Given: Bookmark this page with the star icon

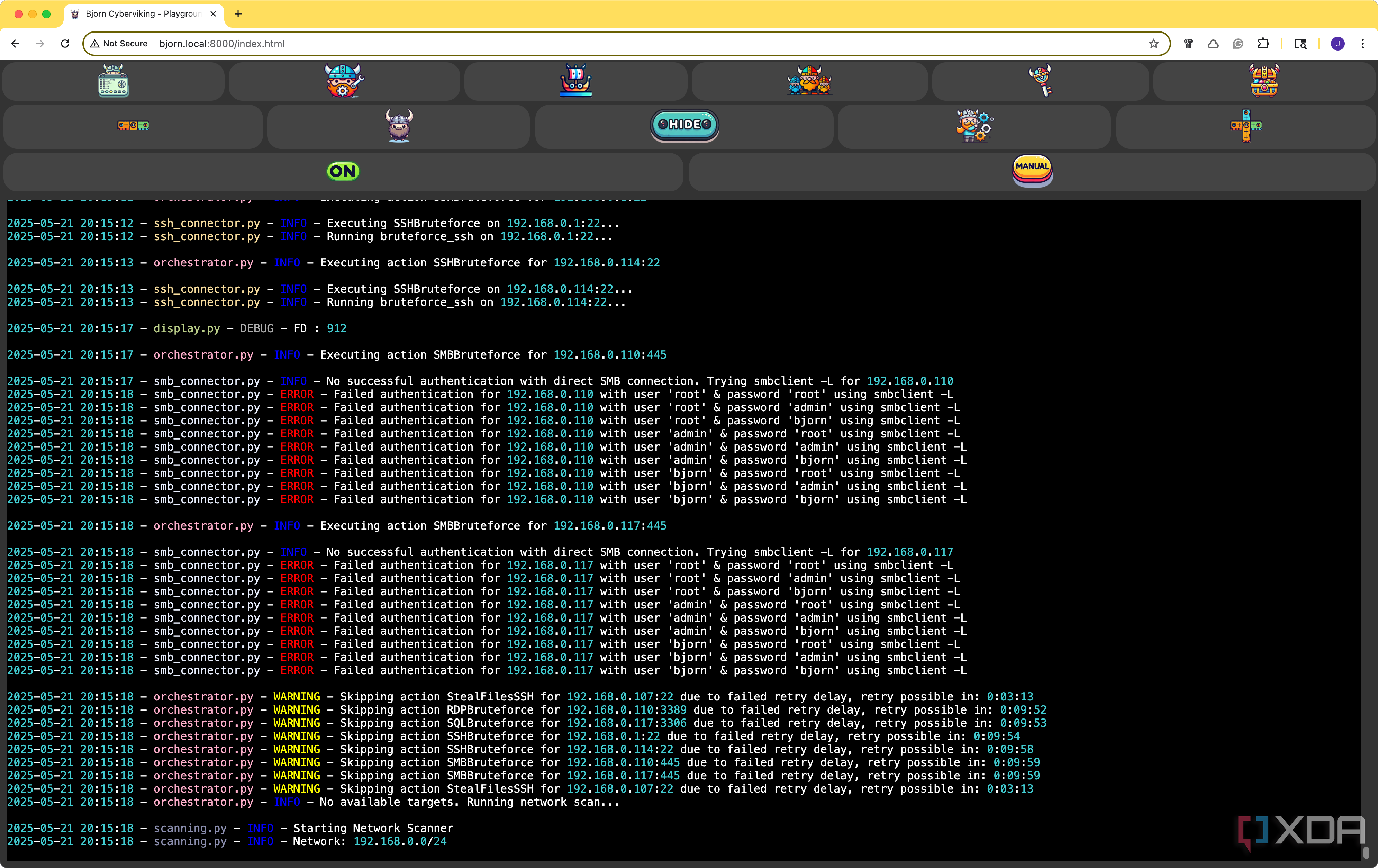Looking at the screenshot, I should (1154, 44).
